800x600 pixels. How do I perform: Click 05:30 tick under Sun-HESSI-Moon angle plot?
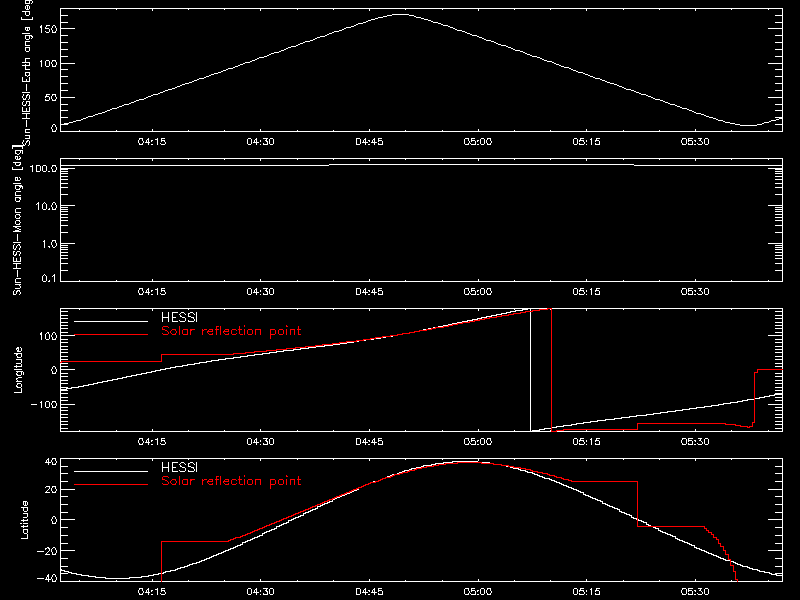click(x=695, y=292)
